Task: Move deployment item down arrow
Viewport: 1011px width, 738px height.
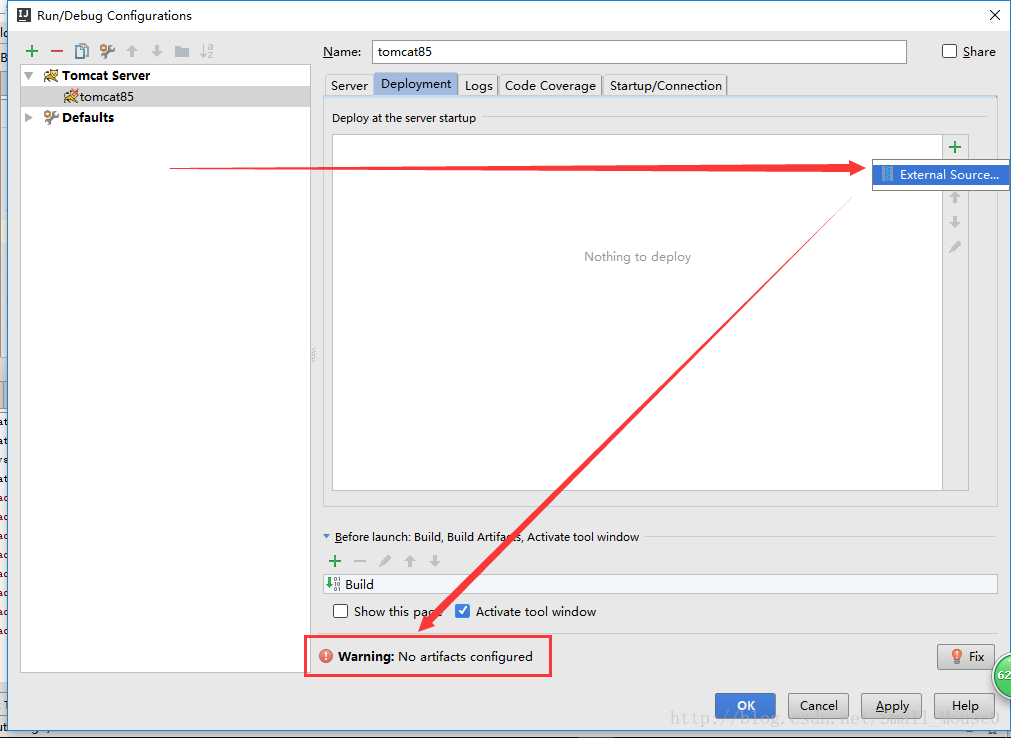Action: pyautogui.click(x=955, y=222)
